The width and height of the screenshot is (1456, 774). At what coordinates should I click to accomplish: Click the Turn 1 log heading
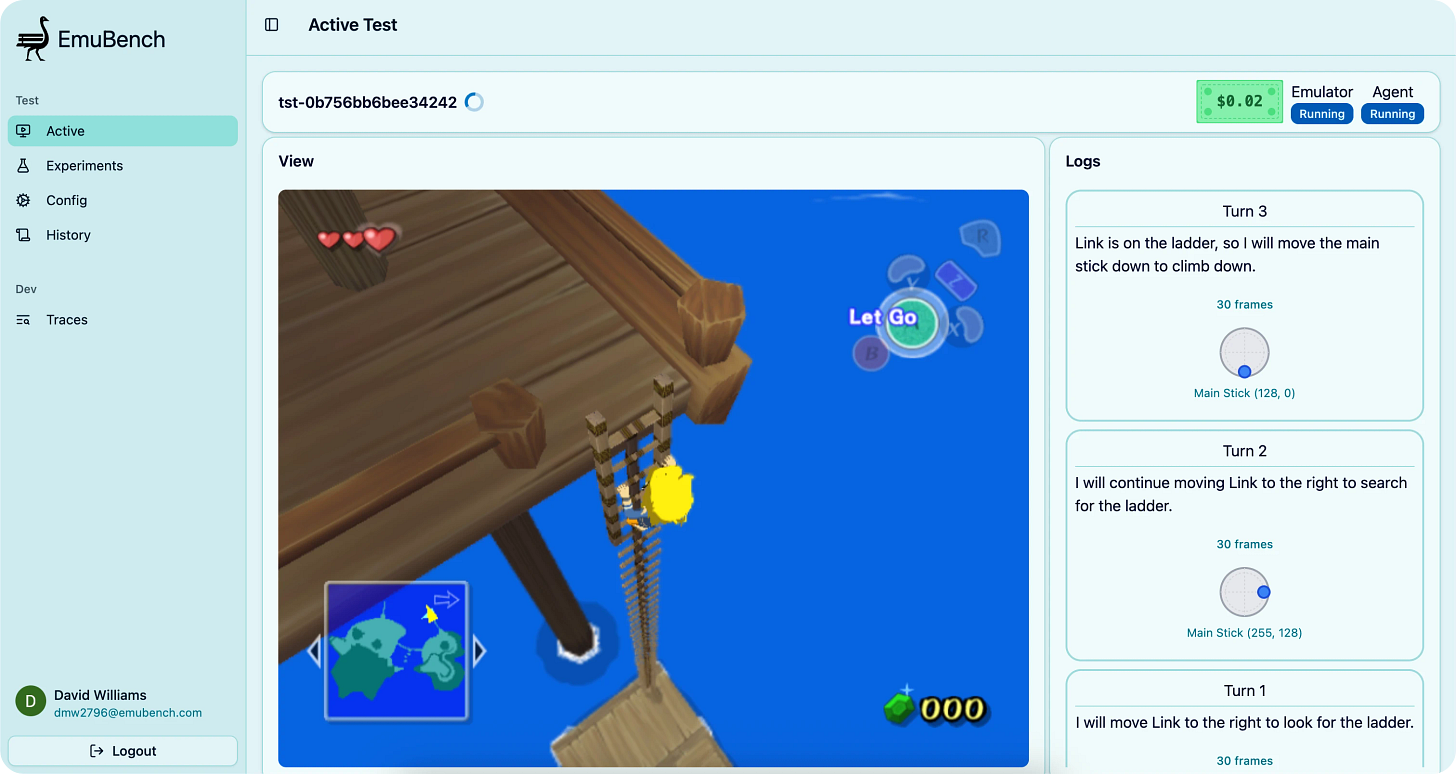click(1245, 691)
